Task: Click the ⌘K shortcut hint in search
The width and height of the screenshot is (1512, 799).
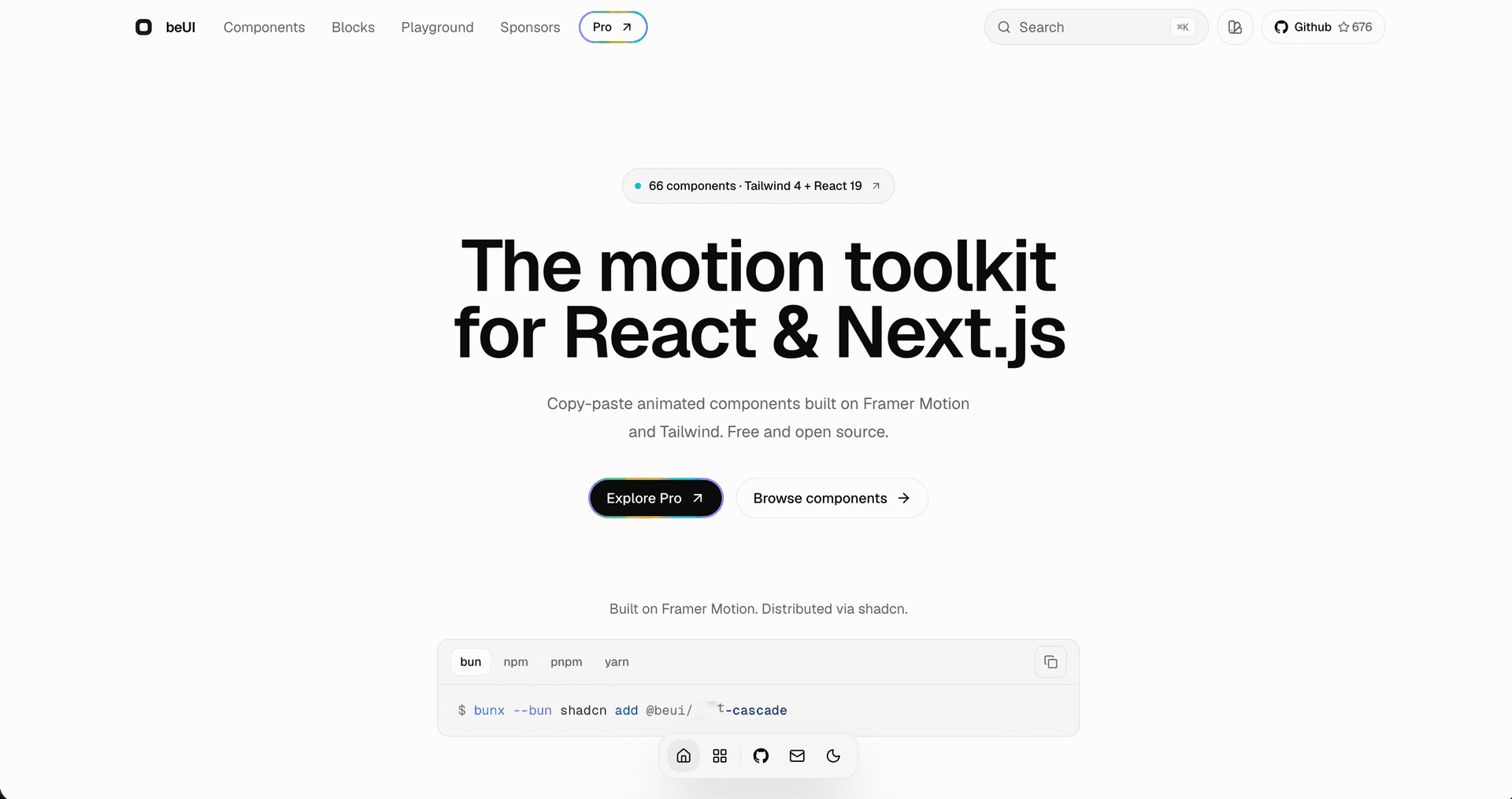Action: 1182,27
